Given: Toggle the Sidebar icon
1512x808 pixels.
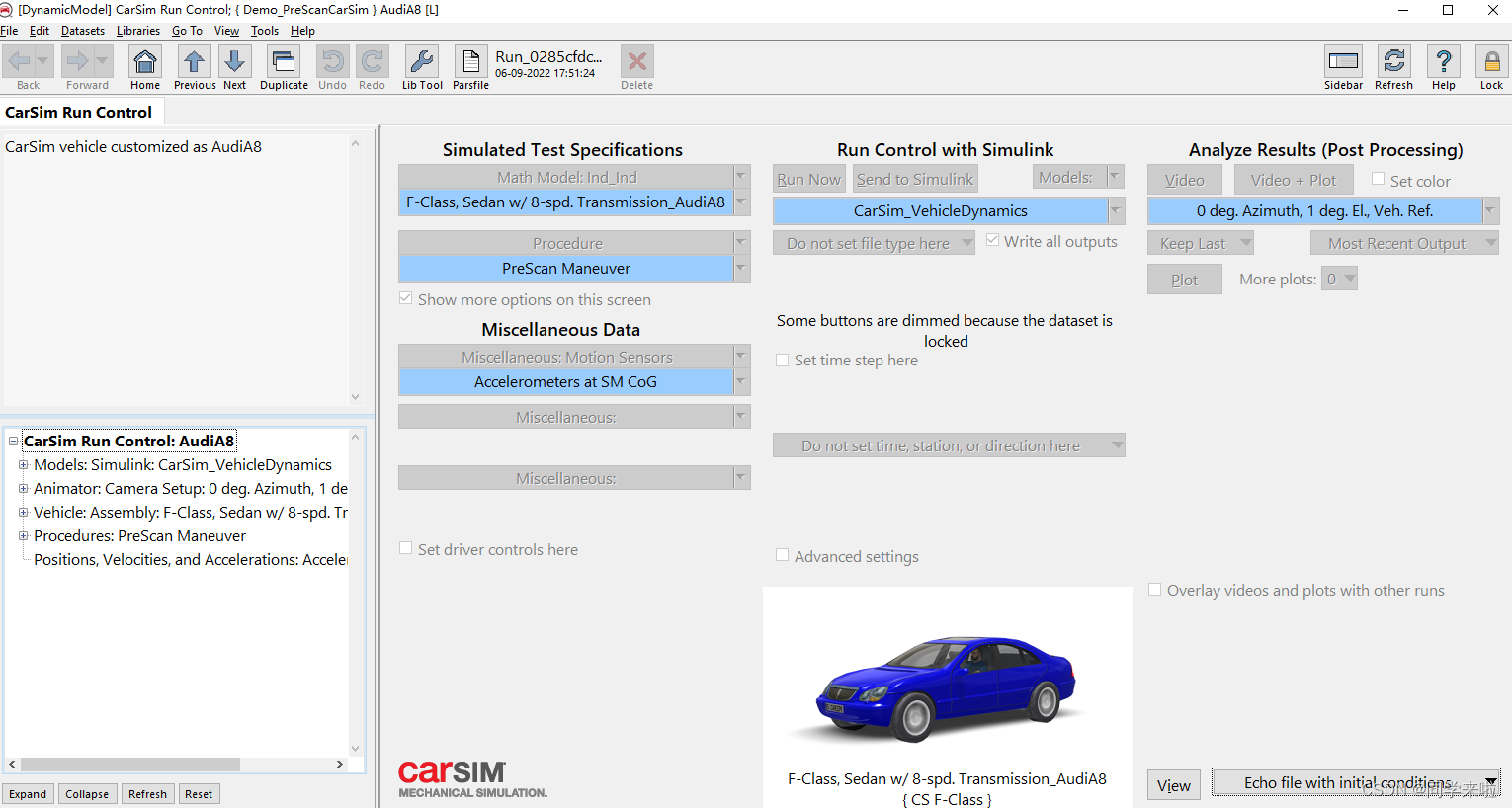Looking at the screenshot, I should click(1343, 62).
